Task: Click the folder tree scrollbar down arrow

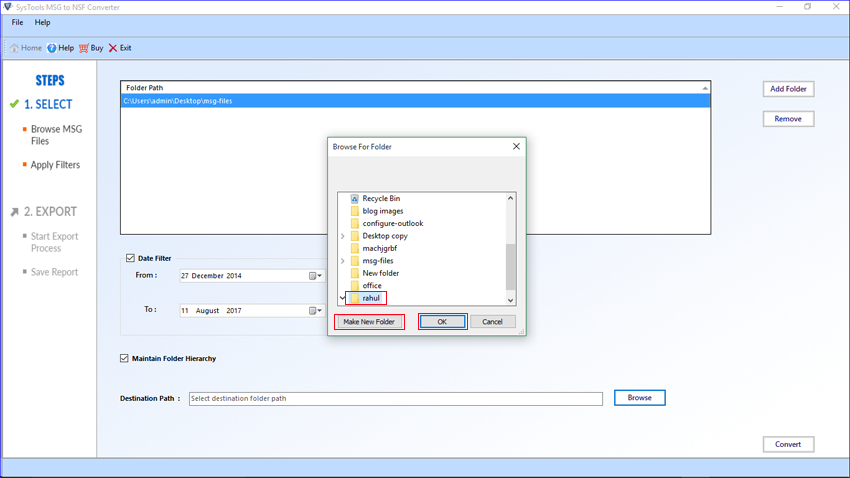Action: [510, 300]
